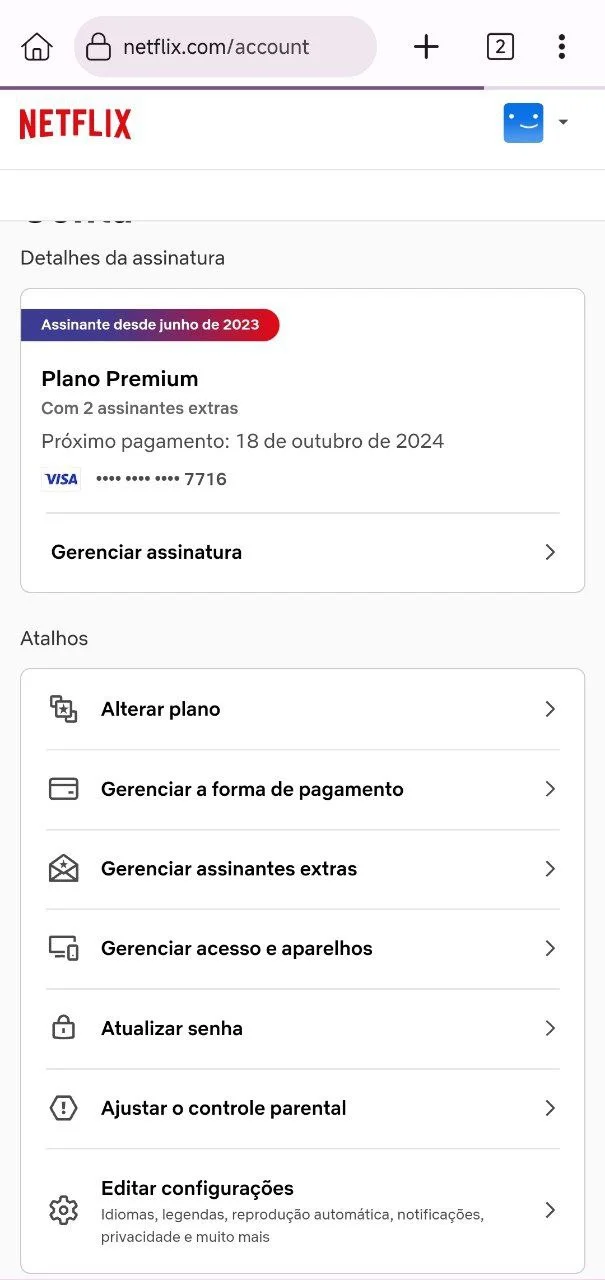Click the padlock password icon

(63, 1028)
